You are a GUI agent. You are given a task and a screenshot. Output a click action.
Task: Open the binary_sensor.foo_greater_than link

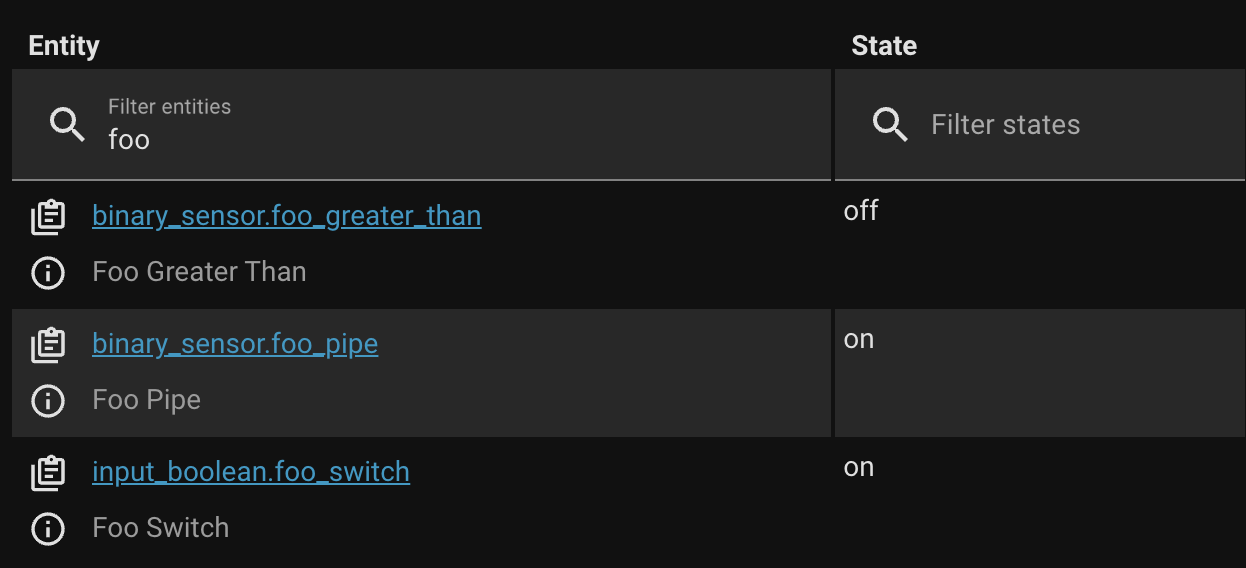point(286,216)
